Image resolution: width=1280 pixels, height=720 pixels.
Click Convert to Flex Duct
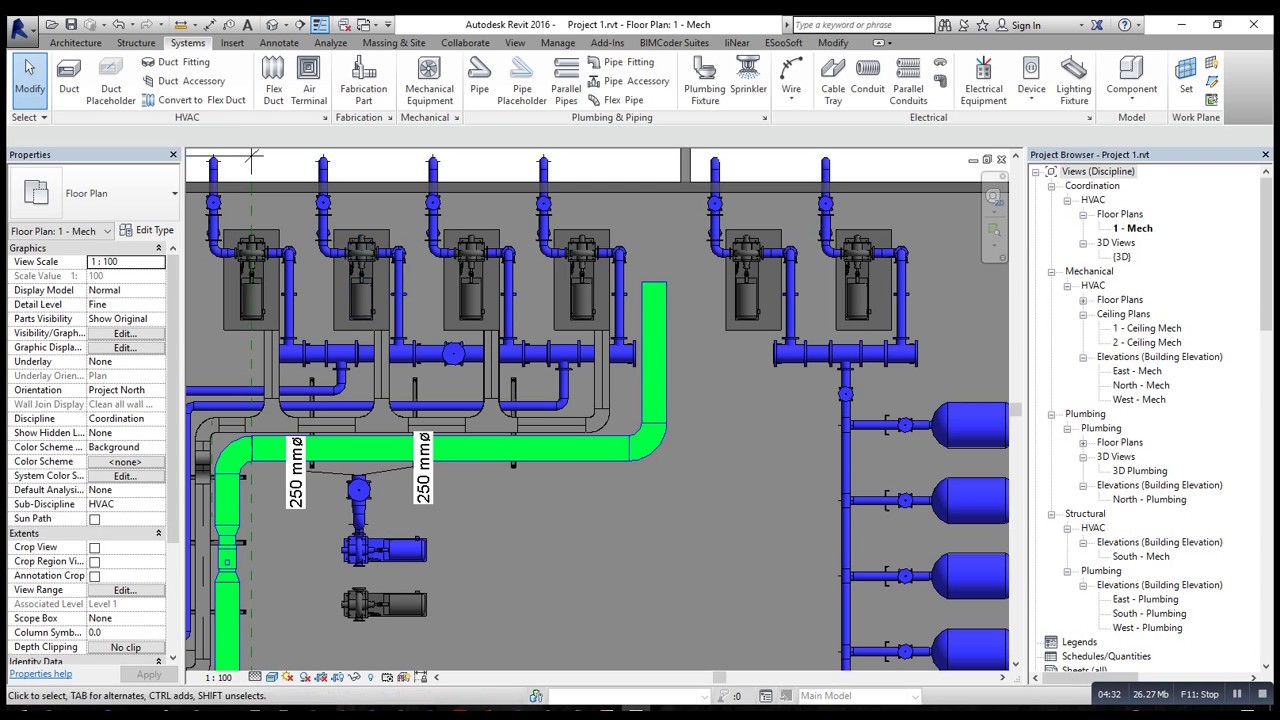(x=193, y=100)
